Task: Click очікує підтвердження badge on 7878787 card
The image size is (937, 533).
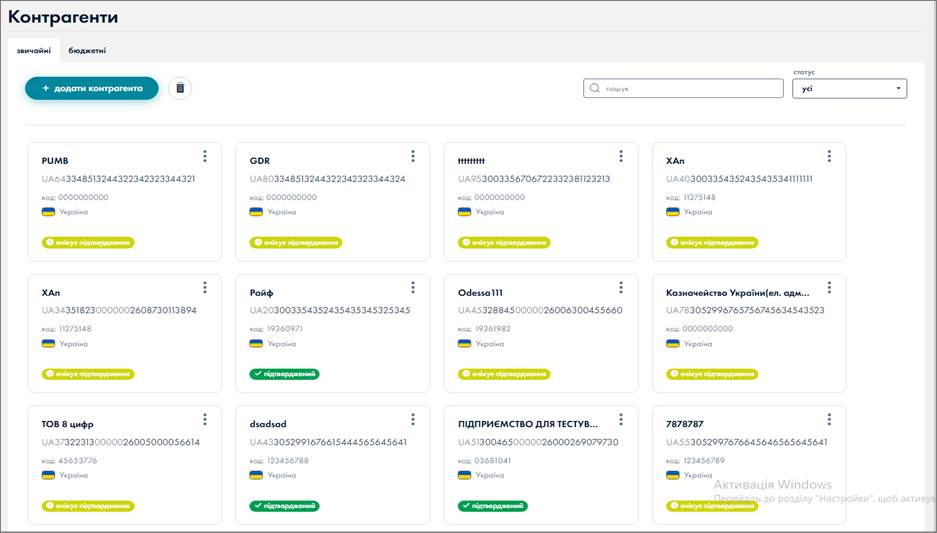Action: (712, 506)
